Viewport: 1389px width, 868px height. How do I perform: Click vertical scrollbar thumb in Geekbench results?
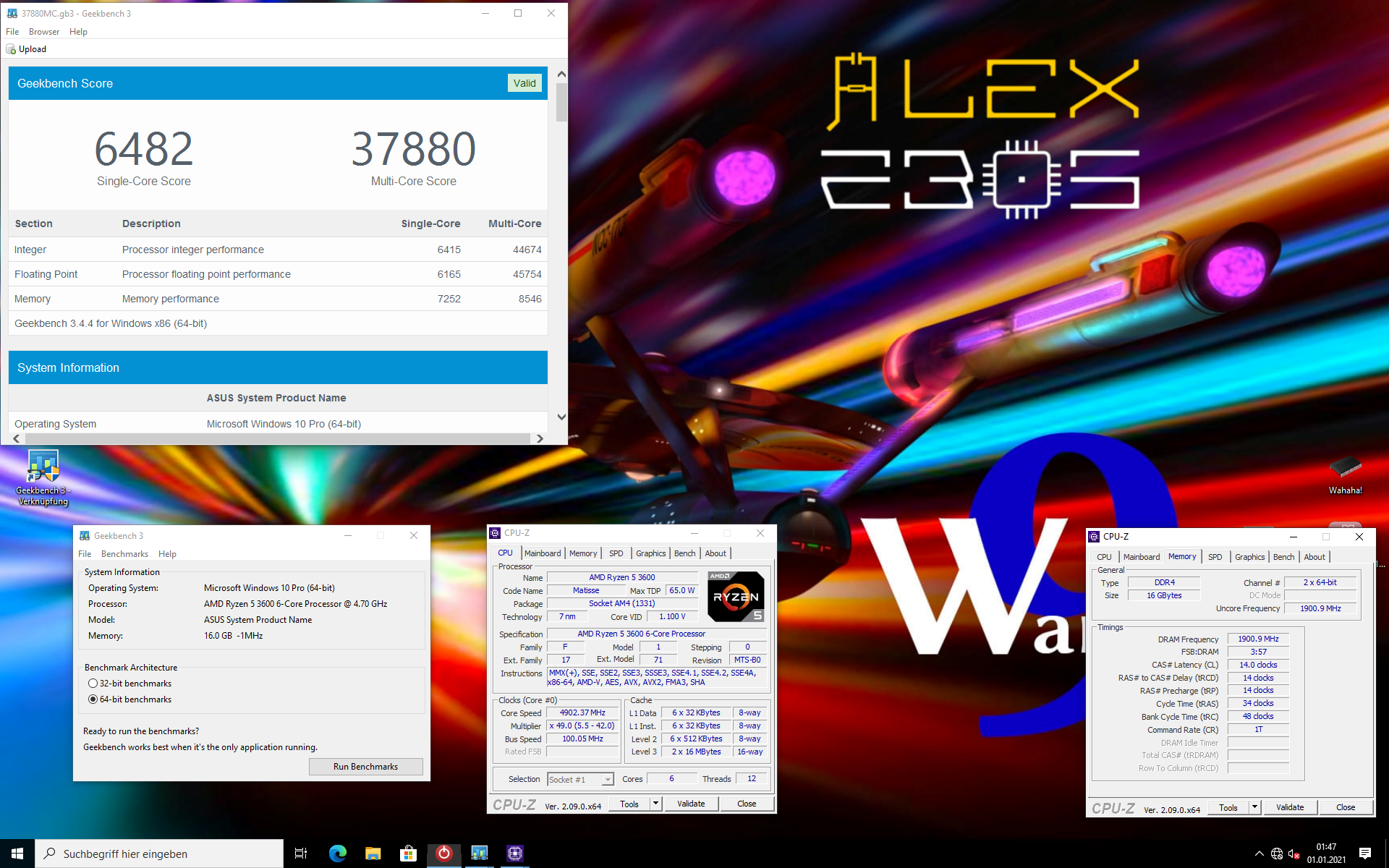point(561,103)
